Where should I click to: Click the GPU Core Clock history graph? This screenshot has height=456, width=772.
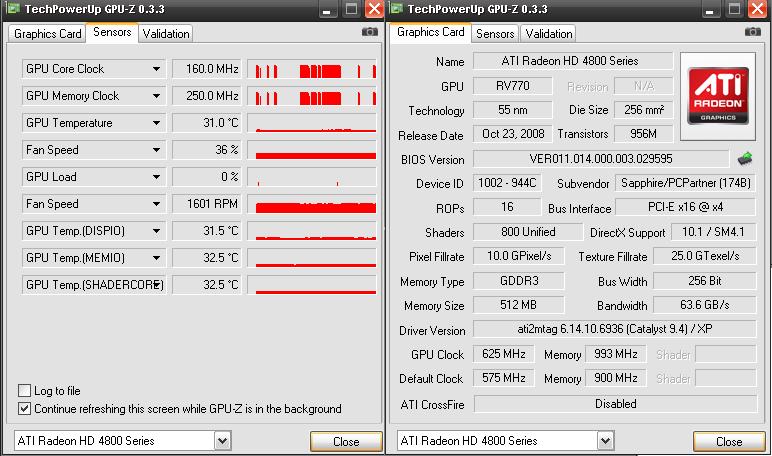point(312,69)
